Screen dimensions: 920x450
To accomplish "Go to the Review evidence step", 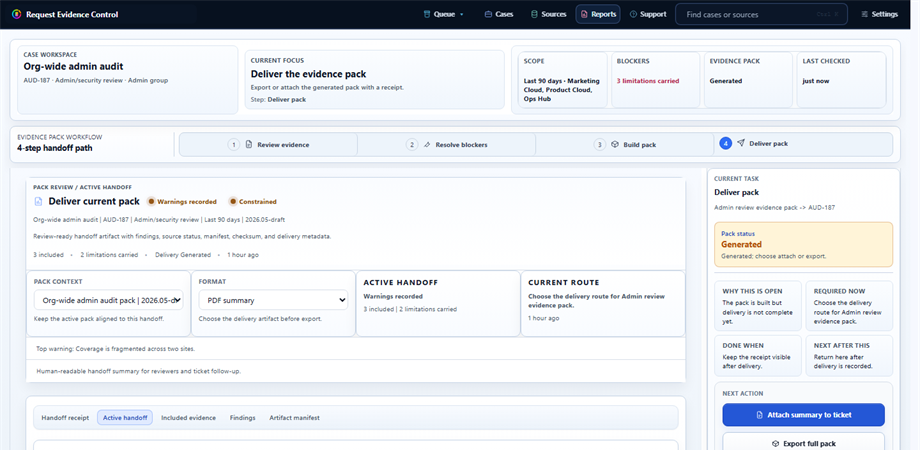I will 268,144.
